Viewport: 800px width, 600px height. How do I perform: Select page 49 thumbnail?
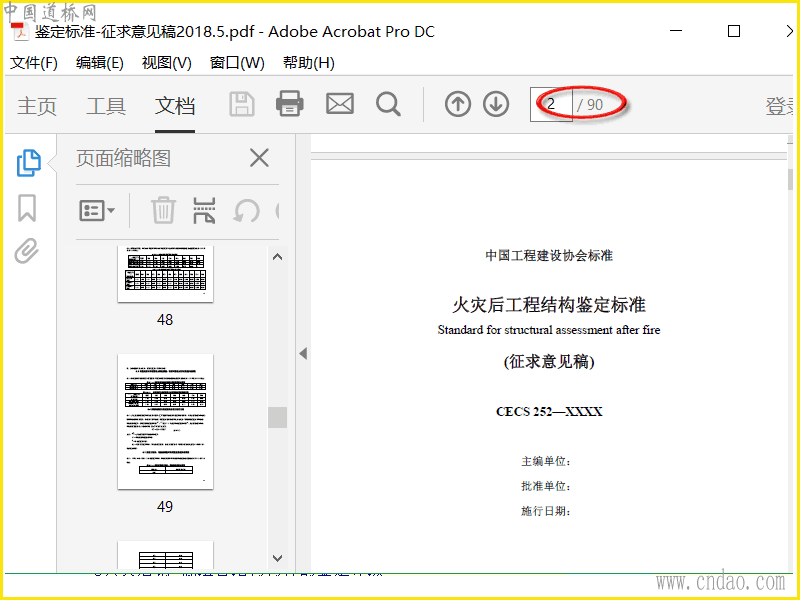[x=165, y=421]
